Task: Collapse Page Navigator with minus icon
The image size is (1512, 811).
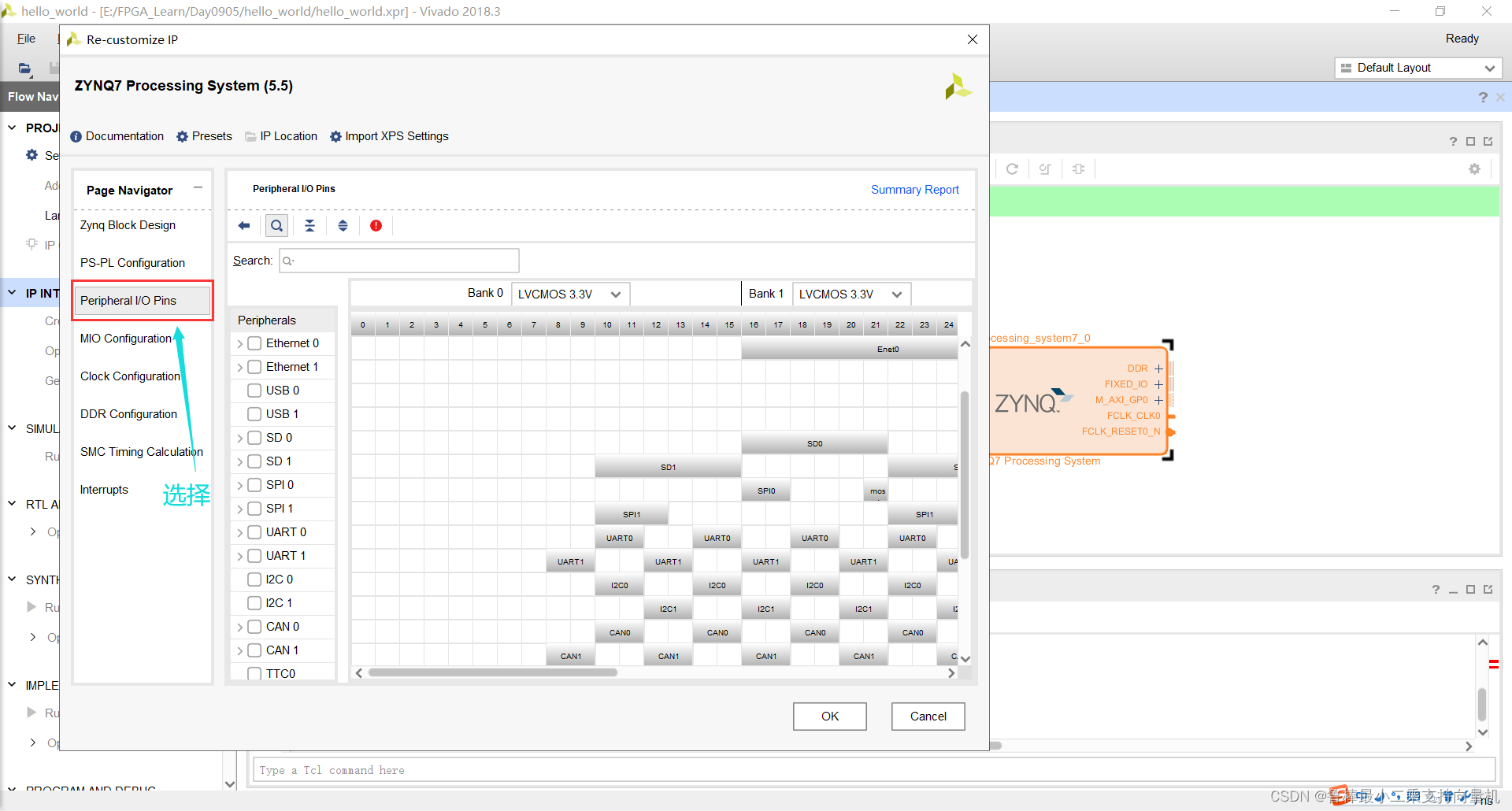Action: pos(198,187)
